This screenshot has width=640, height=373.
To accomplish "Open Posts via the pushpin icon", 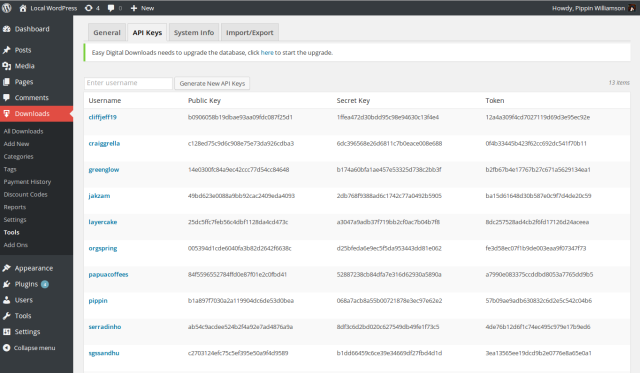I will [7, 50].
